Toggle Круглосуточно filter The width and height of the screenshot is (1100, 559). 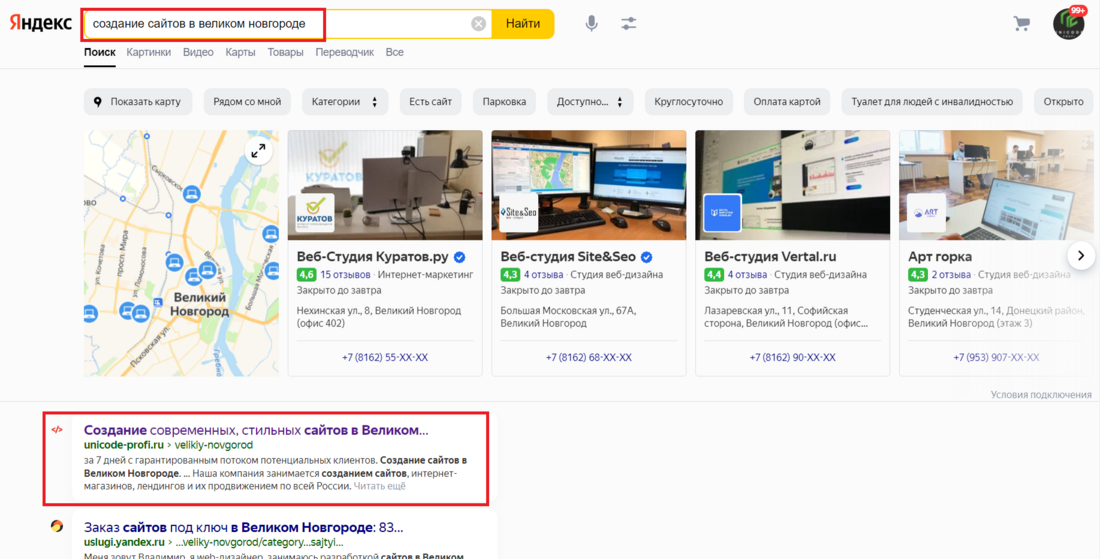tap(688, 102)
